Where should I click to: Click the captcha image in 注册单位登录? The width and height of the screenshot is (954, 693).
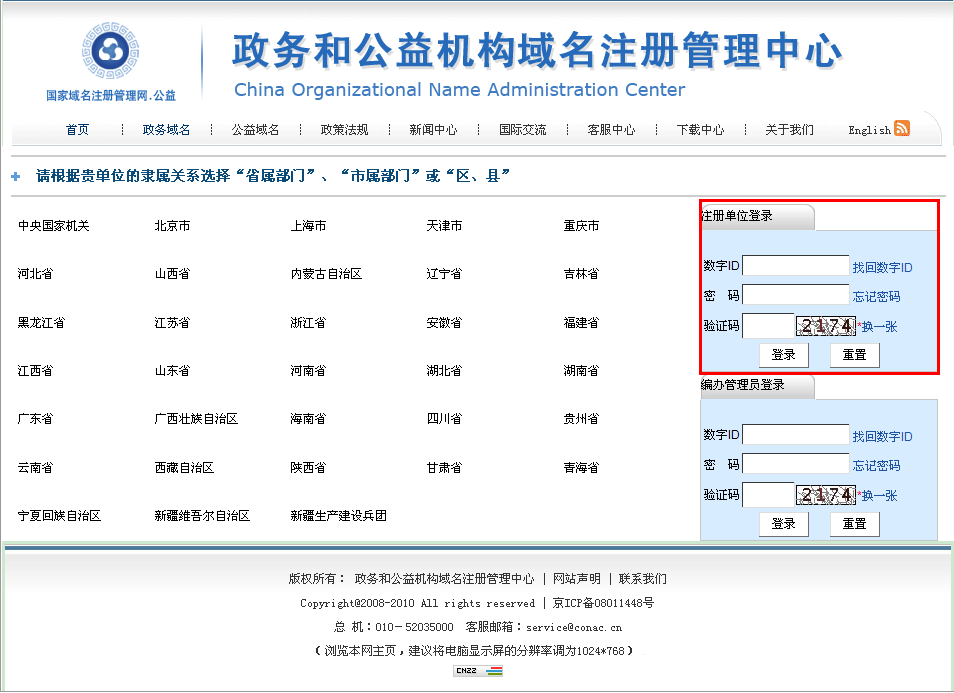click(826, 326)
